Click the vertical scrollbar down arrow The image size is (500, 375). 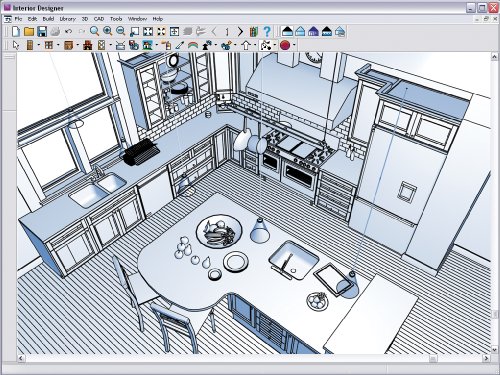pyautogui.click(x=494, y=349)
